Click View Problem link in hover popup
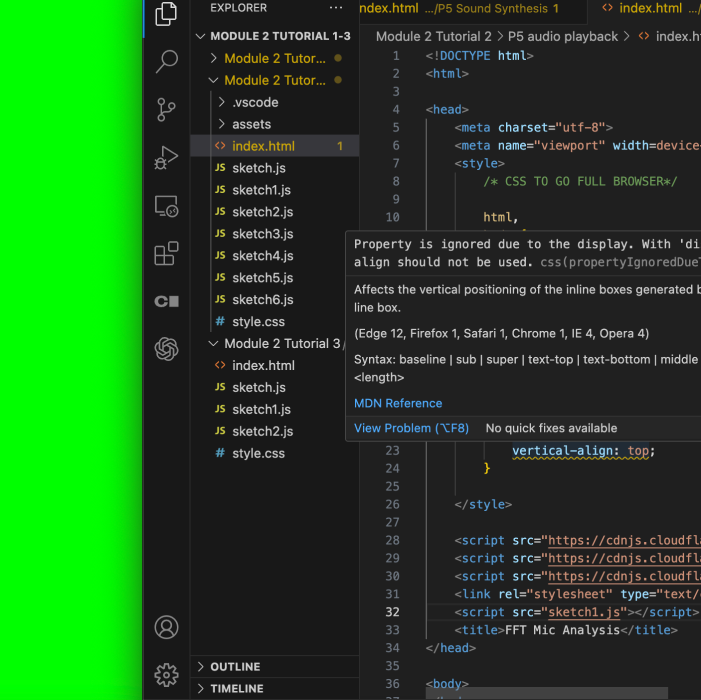 (411, 428)
